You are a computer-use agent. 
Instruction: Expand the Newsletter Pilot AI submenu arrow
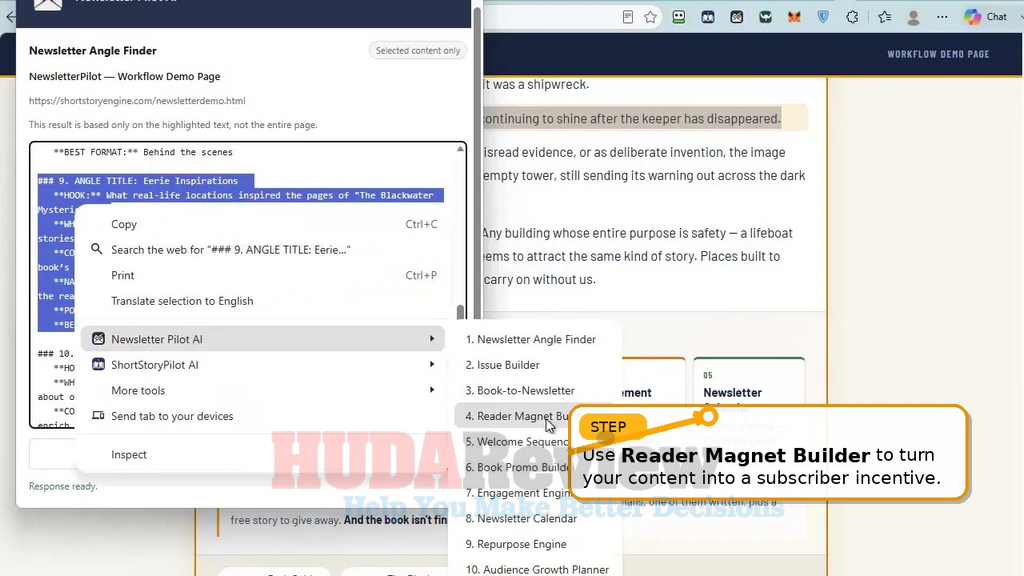(432, 338)
